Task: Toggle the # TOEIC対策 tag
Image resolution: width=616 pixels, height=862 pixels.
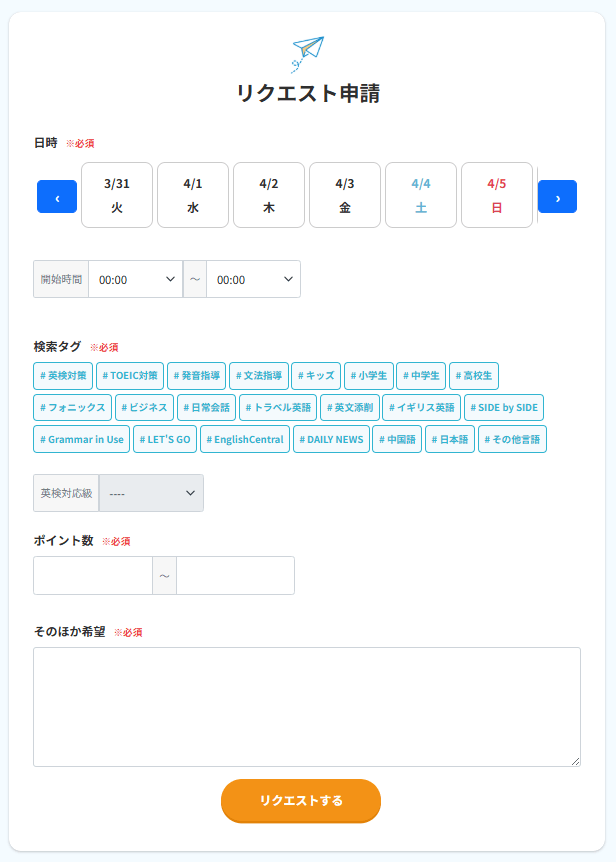Action: (x=130, y=376)
